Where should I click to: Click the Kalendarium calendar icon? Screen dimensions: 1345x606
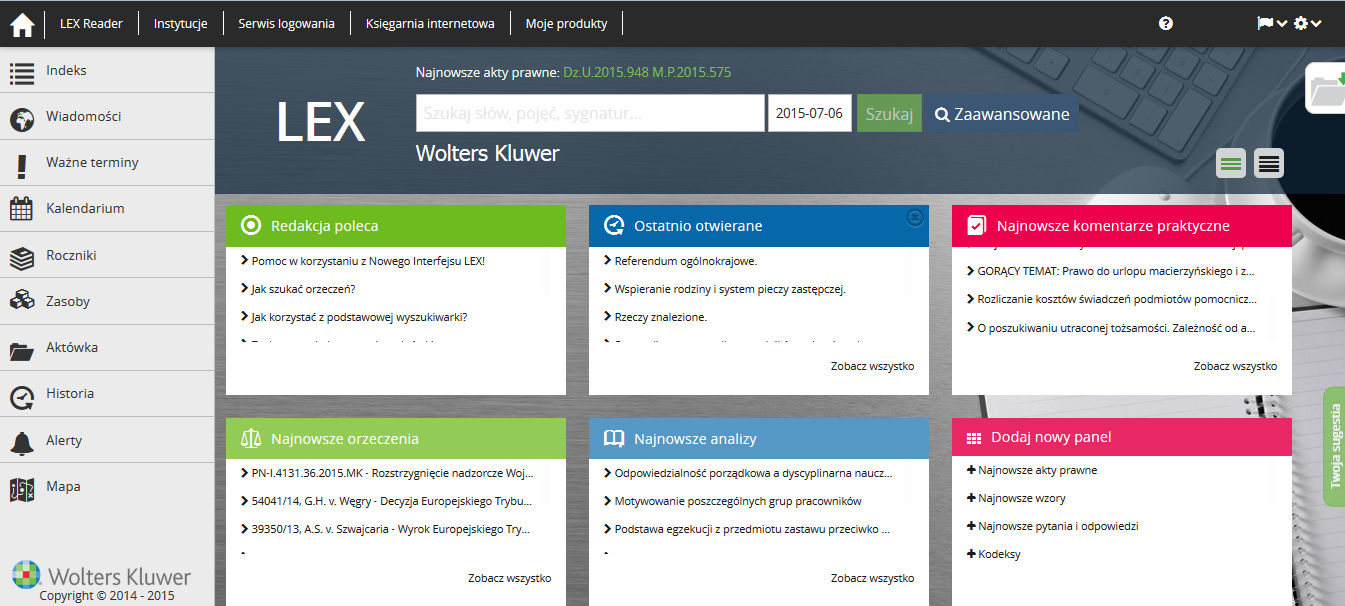pyautogui.click(x=22, y=210)
